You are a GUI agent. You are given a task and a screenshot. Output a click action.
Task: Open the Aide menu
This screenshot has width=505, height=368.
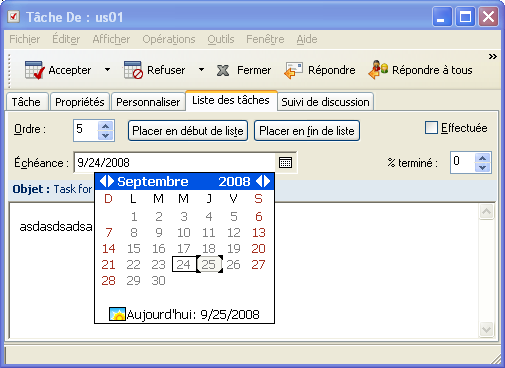click(307, 39)
